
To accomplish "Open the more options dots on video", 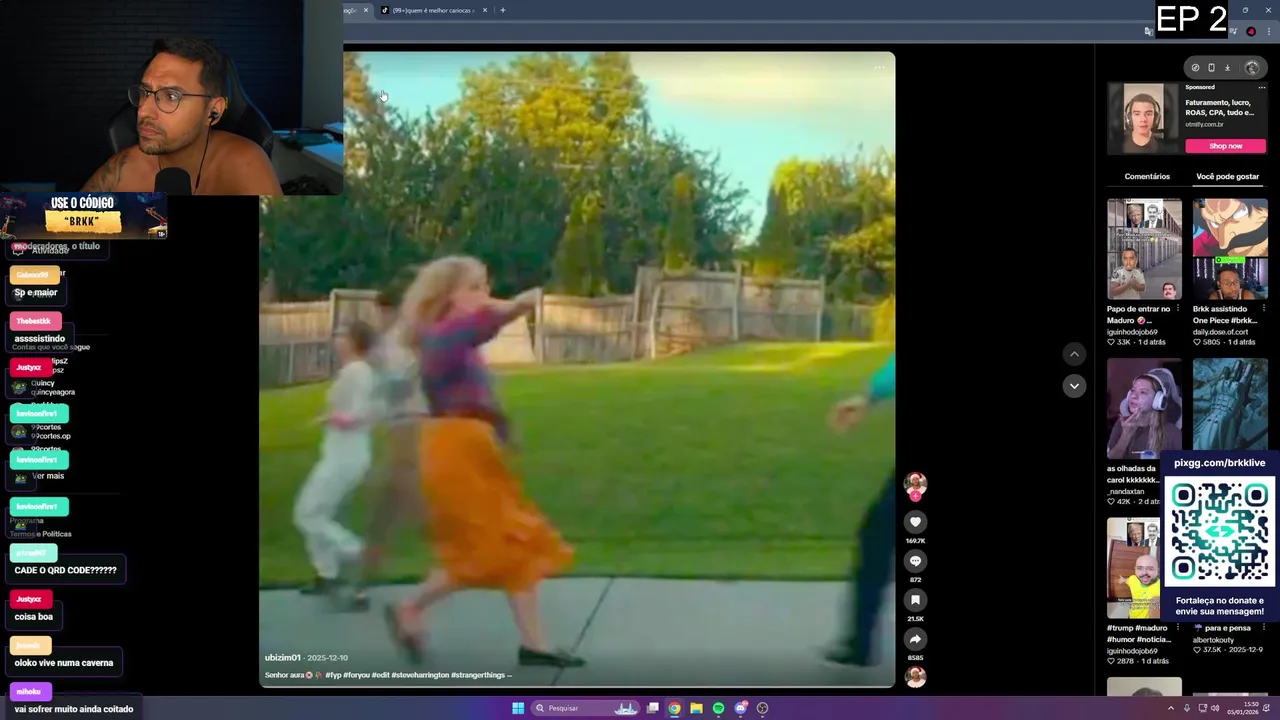I will tap(879, 68).
